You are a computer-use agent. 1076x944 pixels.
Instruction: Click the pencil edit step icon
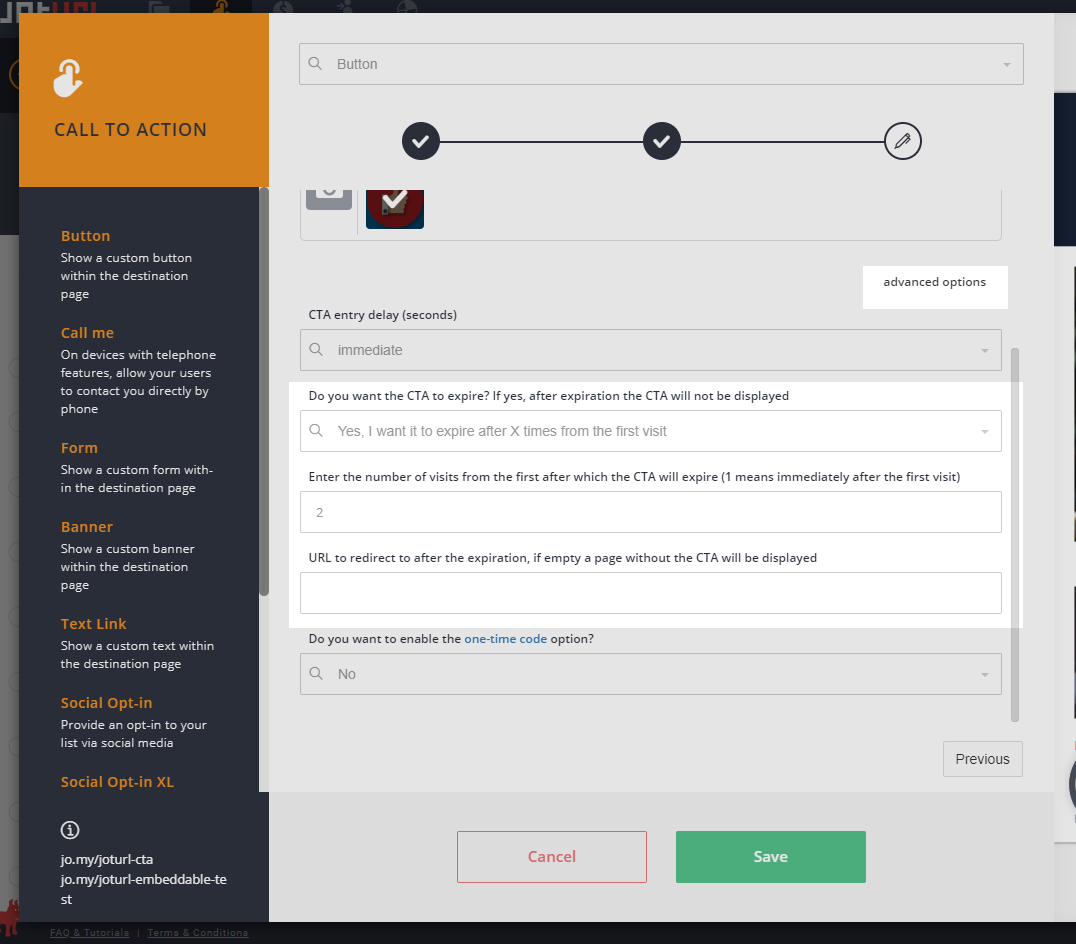tap(902, 142)
